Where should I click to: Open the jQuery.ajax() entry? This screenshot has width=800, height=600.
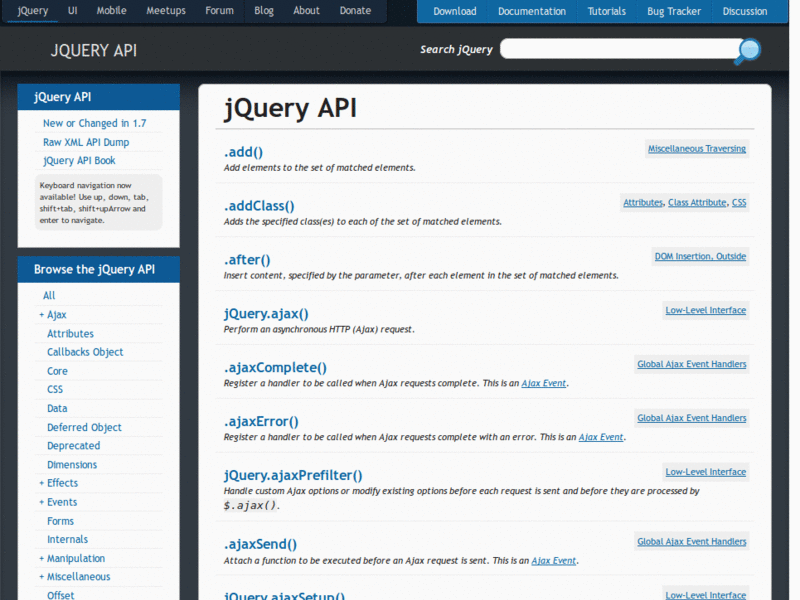click(x=266, y=314)
